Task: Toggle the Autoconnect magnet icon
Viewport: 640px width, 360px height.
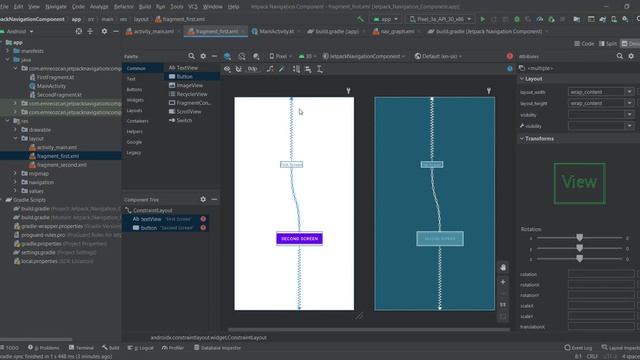Action: tap(239, 69)
